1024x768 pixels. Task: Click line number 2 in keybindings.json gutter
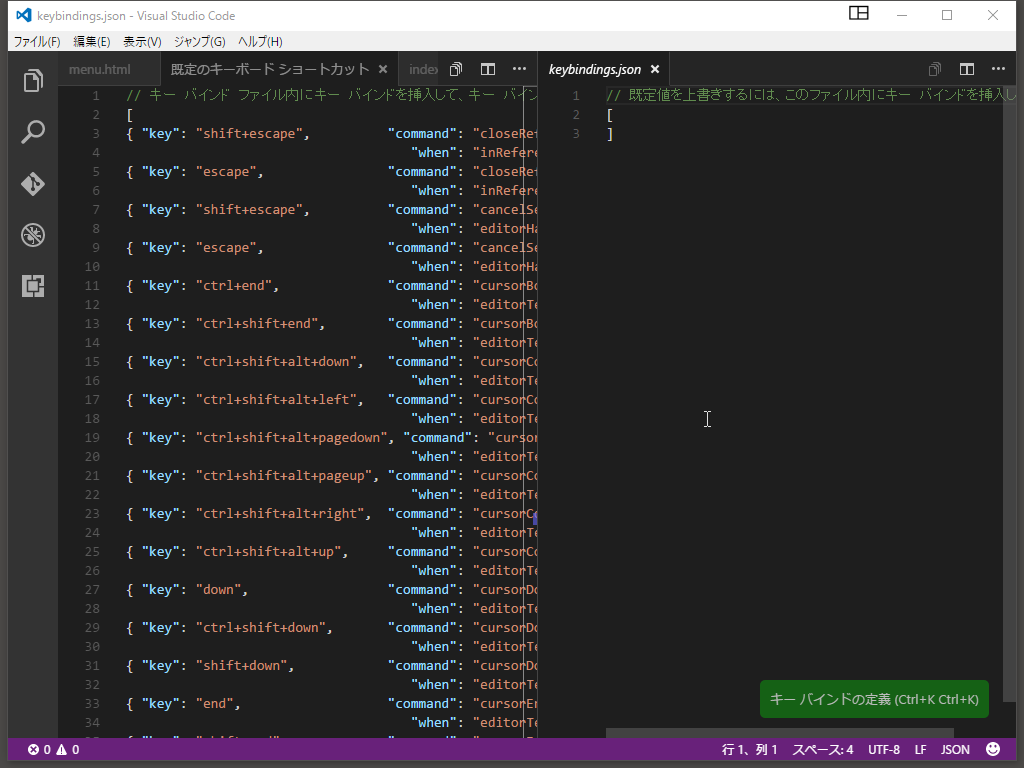click(x=575, y=115)
